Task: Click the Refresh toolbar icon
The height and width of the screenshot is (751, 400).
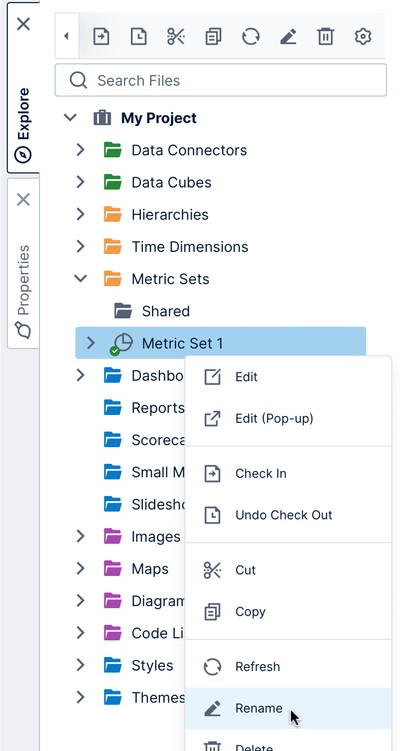Action: 251,36
